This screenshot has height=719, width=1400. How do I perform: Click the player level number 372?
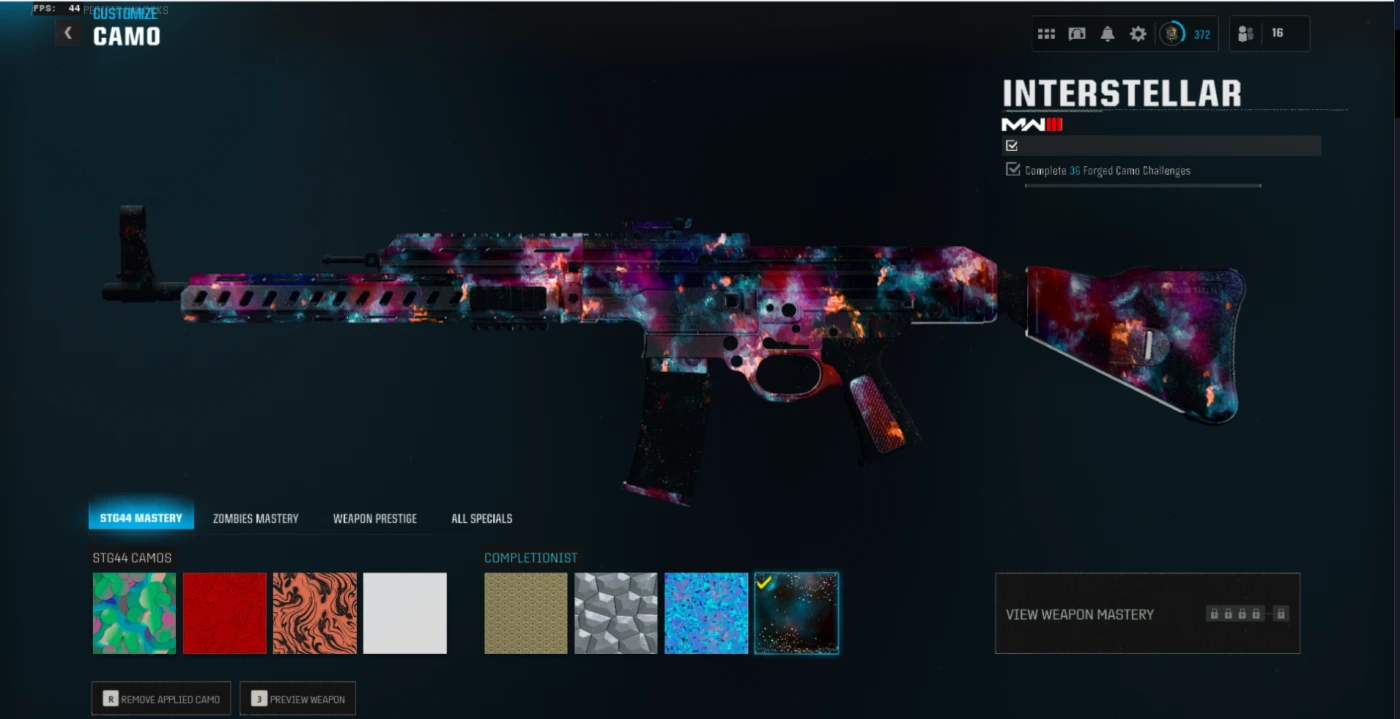point(1202,35)
